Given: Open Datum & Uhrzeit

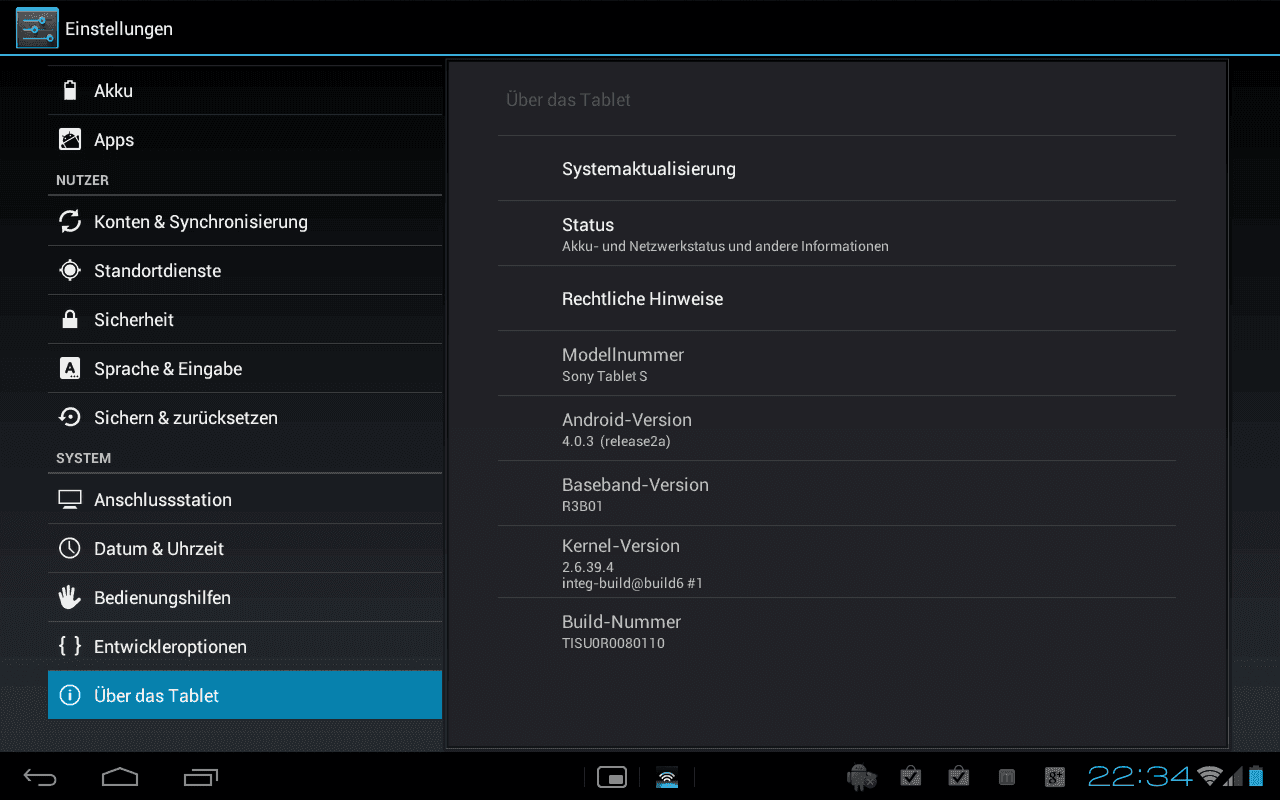Looking at the screenshot, I should tap(245, 549).
